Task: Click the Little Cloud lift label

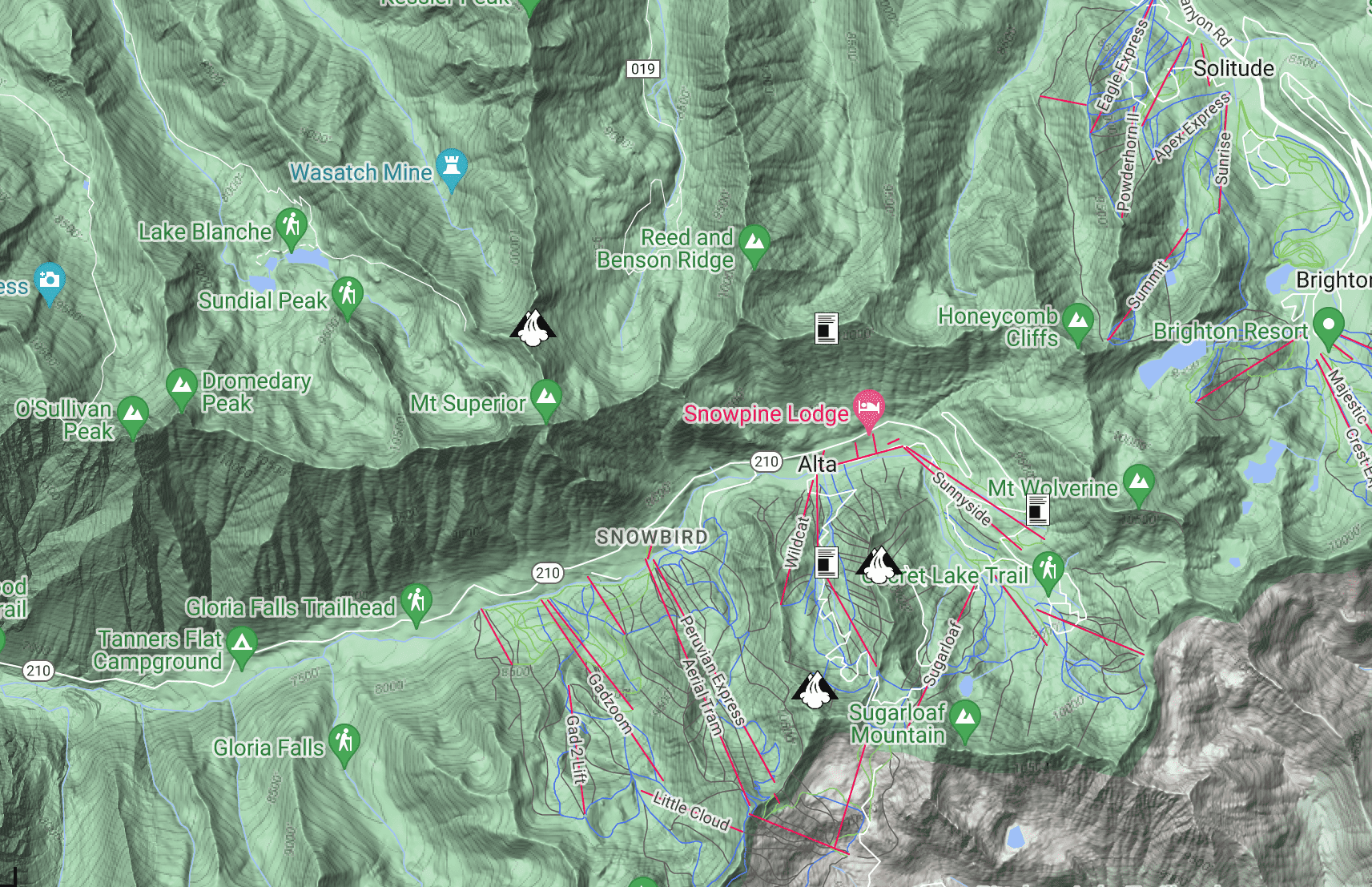Action: click(691, 812)
